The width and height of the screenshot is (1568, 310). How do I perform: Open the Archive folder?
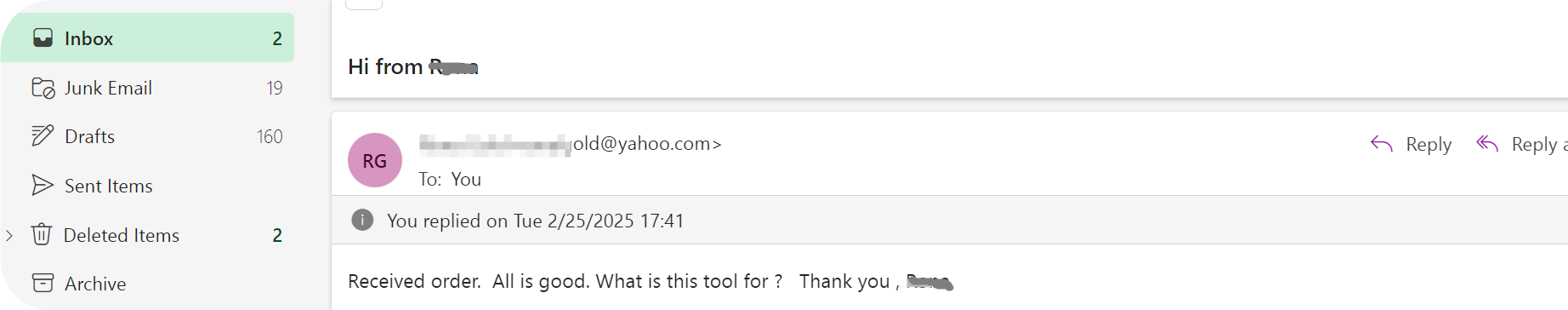pyautogui.click(x=147, y=284)
